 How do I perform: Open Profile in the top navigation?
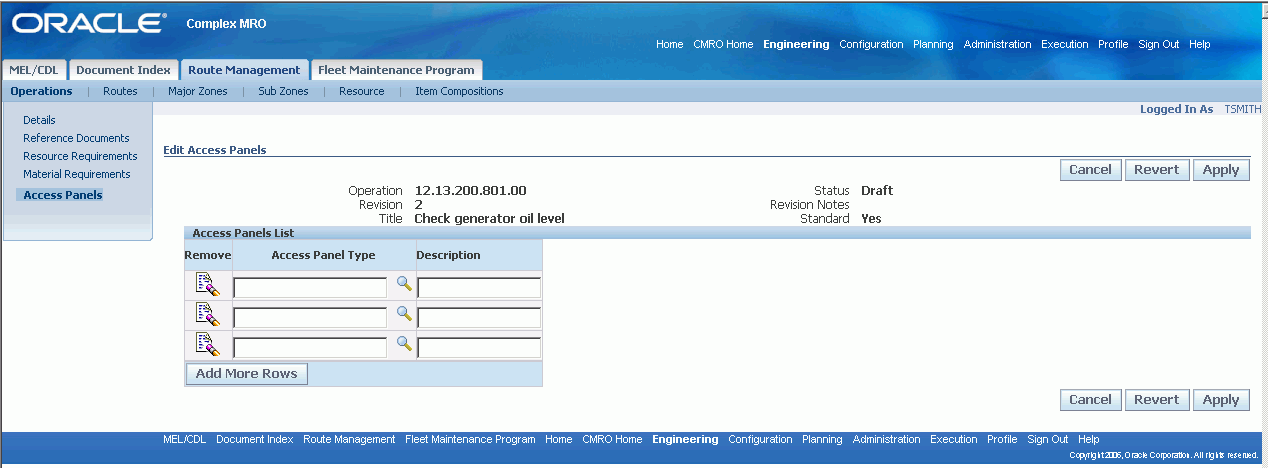[x=1113, y=44]
